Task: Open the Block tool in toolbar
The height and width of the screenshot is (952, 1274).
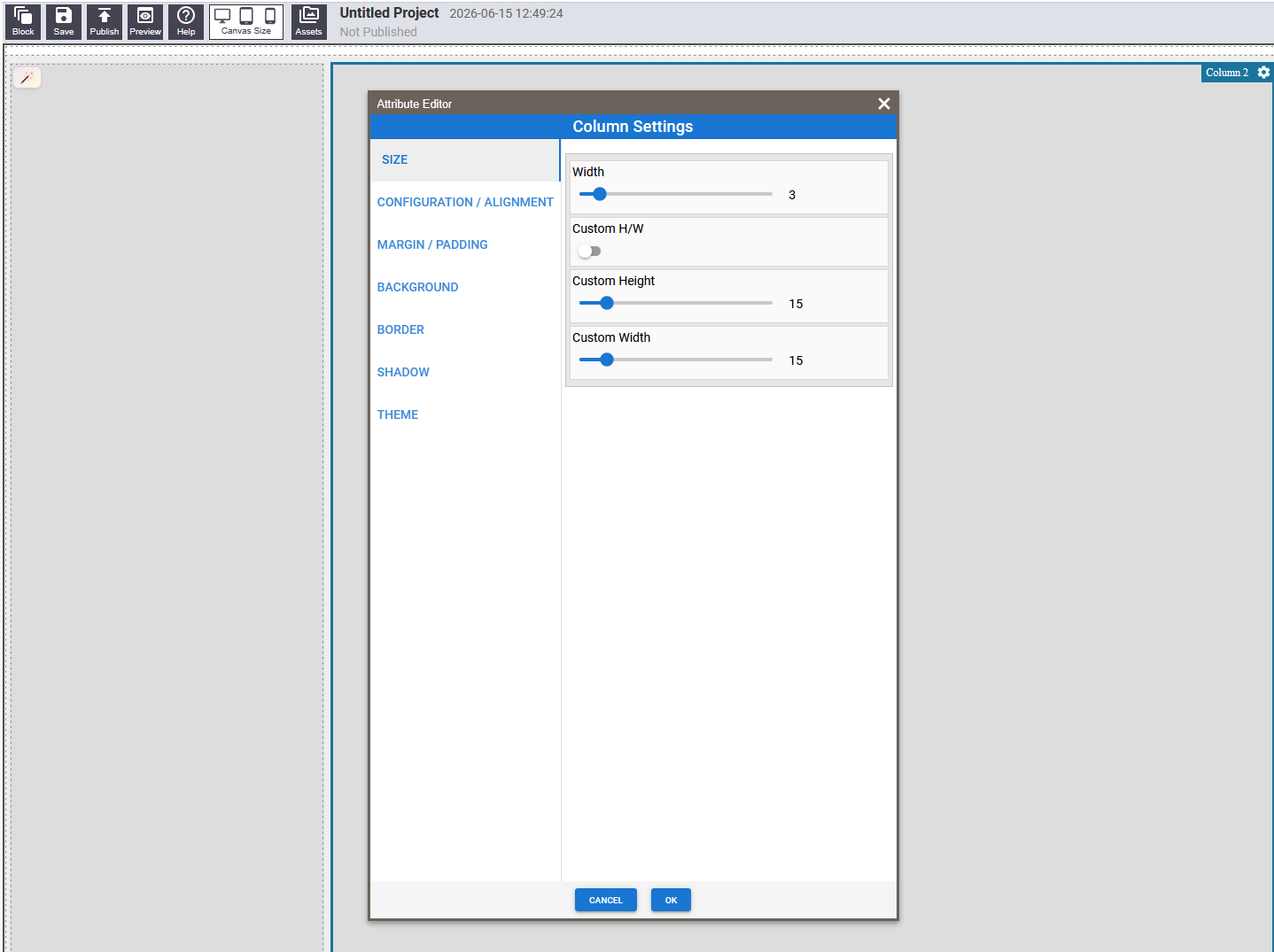Action: pyautogui.click(x=23, y=21)
